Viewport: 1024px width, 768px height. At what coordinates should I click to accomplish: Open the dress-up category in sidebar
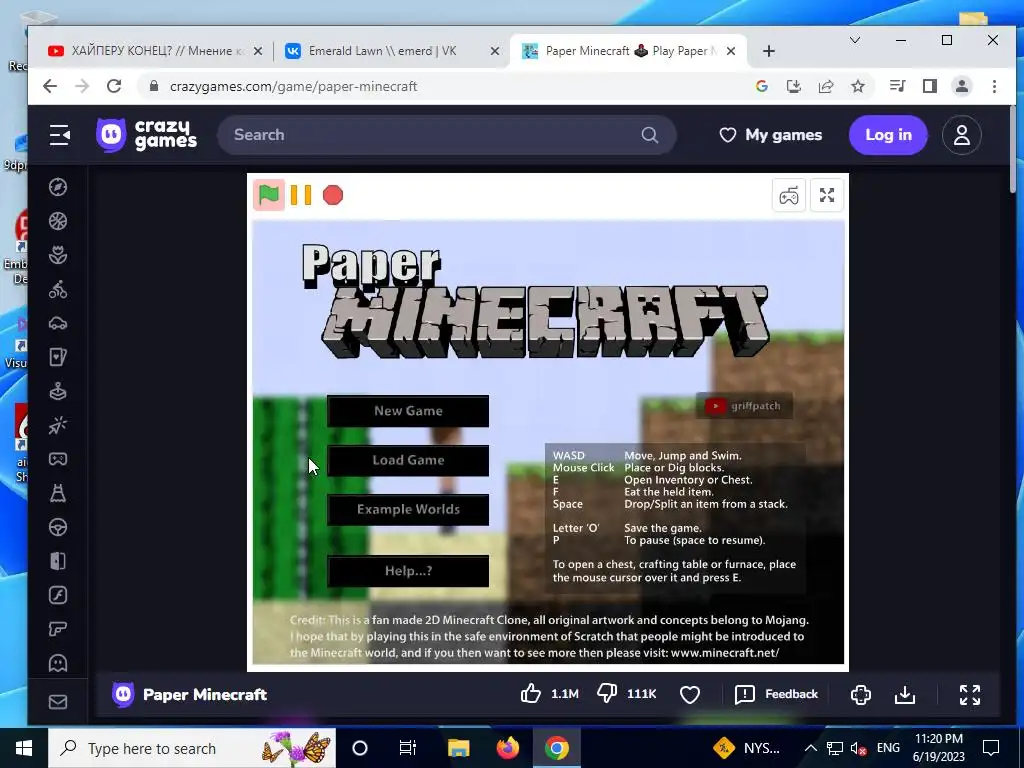pos(58,493)
